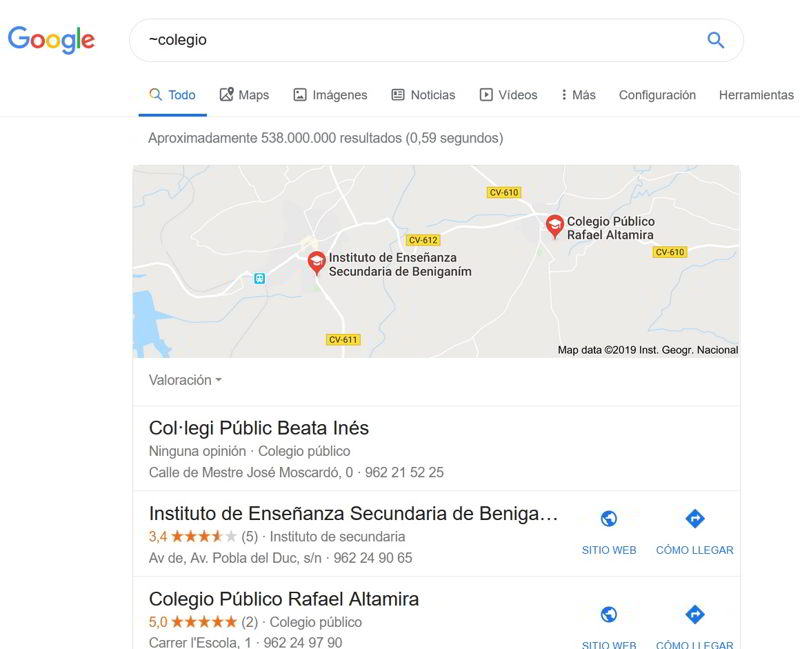Switch to the Maps tab

point(244,95)
